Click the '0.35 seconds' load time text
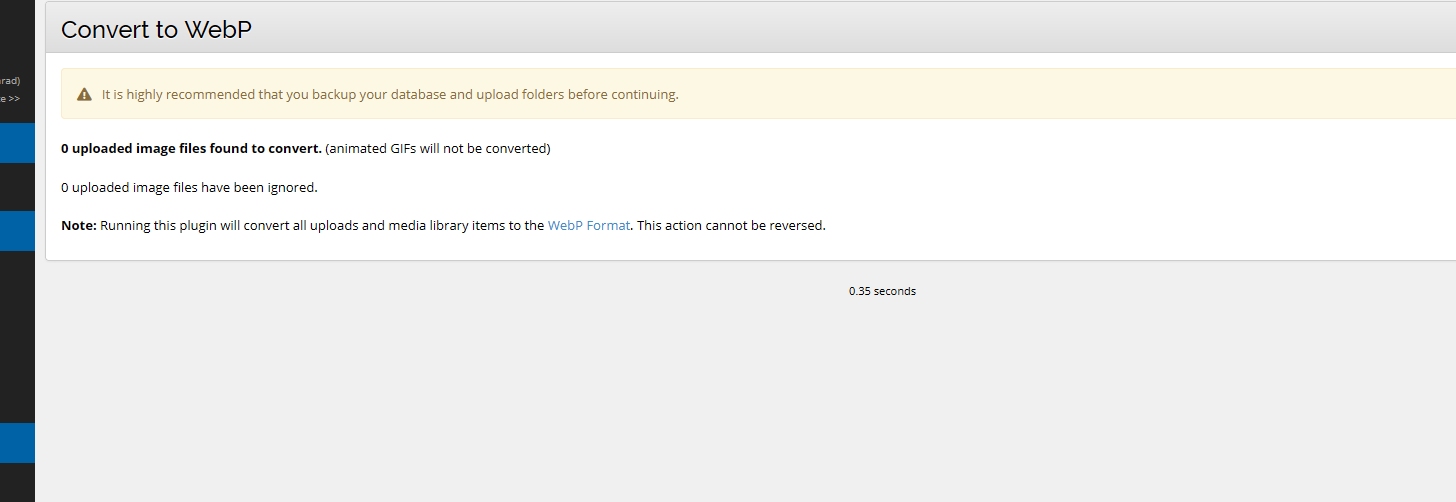Image resolution: width=1456 pixels, height=502 pixels. [882, 292]
